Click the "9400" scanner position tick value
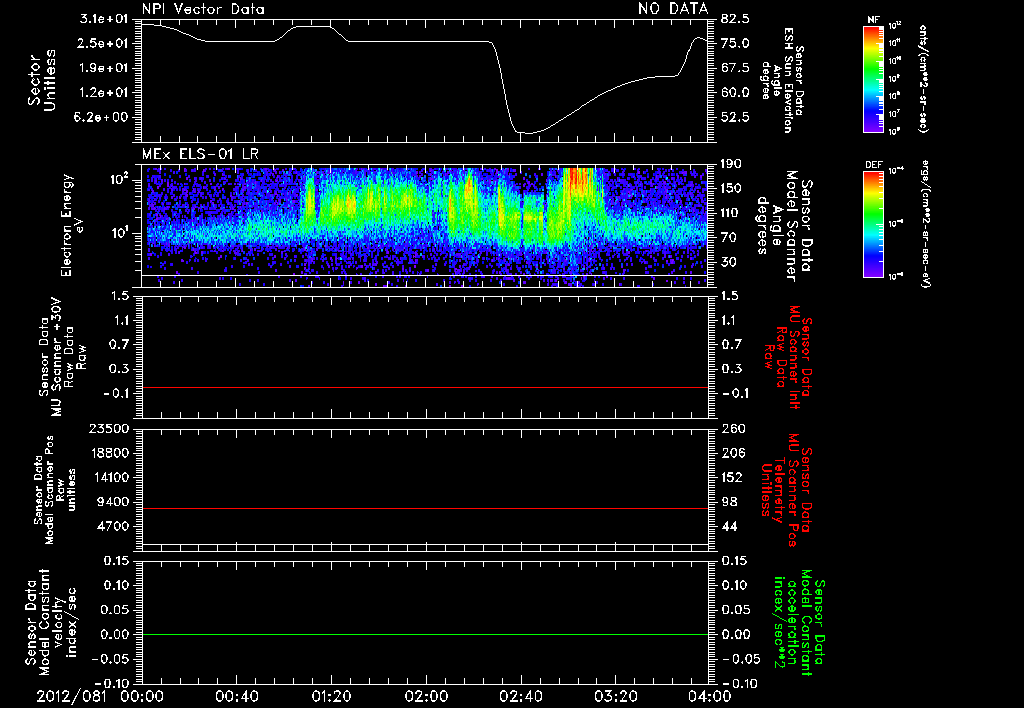The height and width of the screenshot is (708, 1024). (114, 502)
